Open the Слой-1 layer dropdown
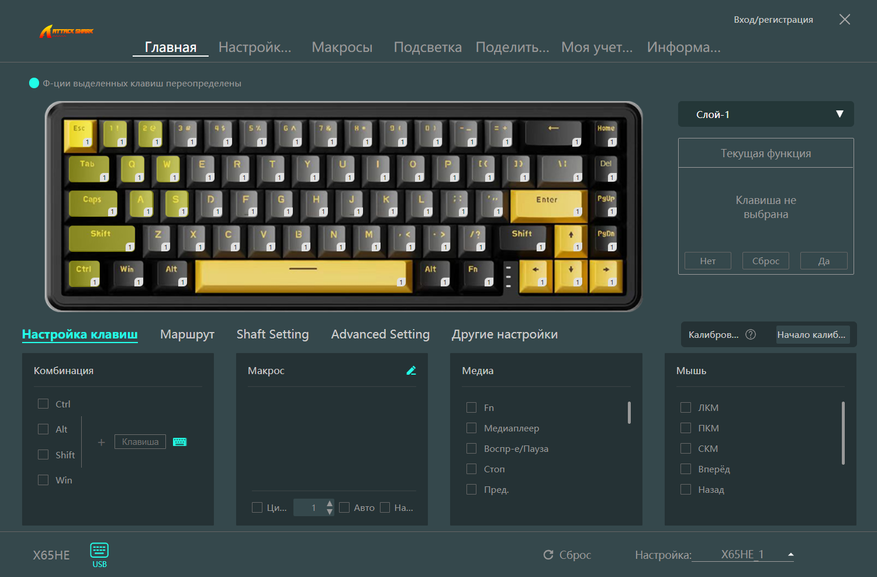877x577 pixels. (x=766, y=114)
